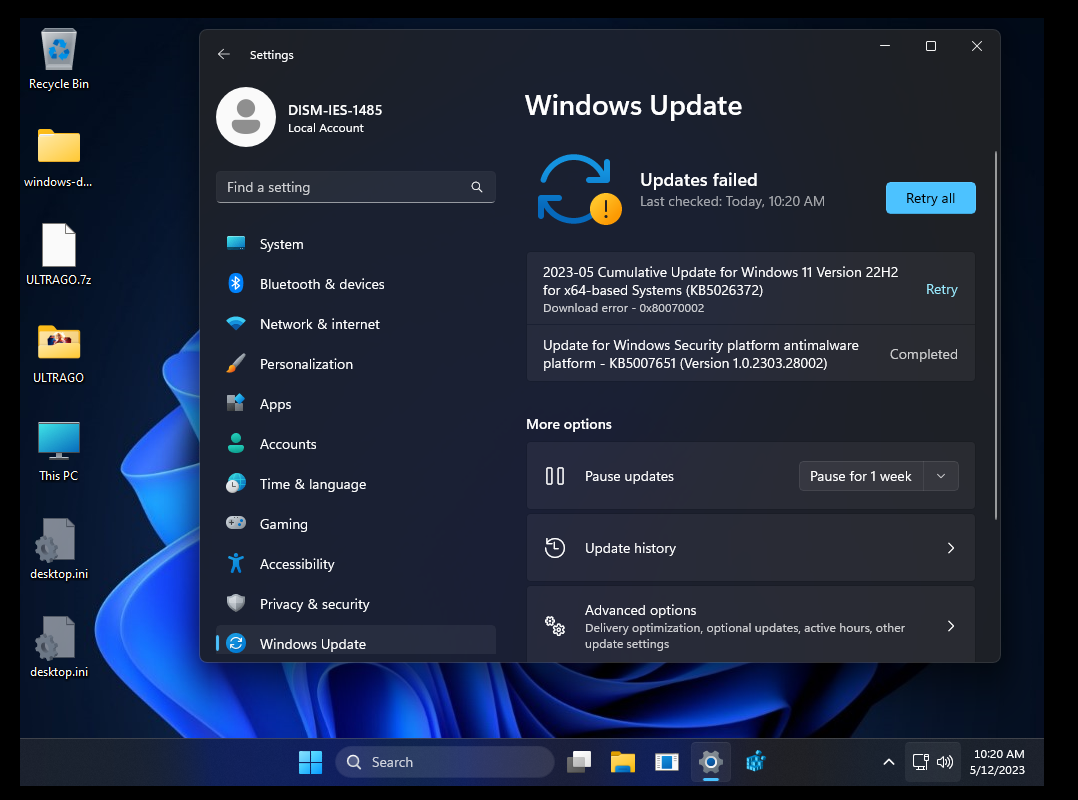Image resolution: width=1078 pixels, height=800 pixels.
Task: Click the Windows Update sync icon in sidebar
Action: tap(236, 643)
